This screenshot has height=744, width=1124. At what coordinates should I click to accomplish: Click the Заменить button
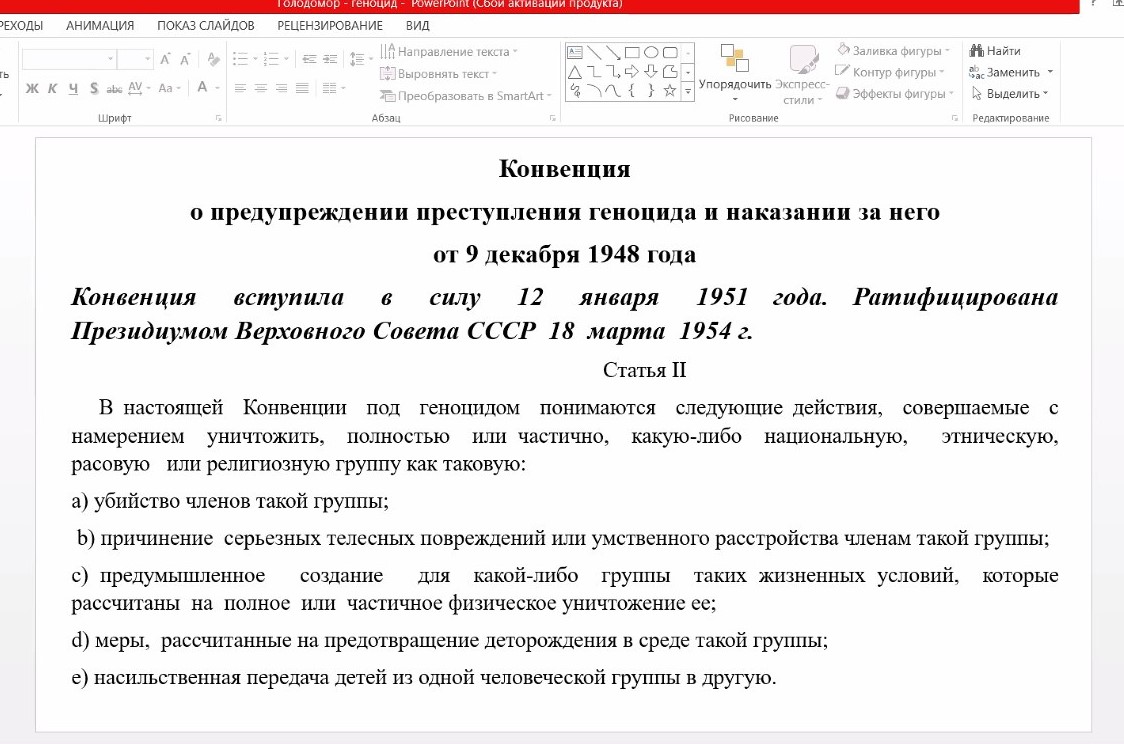pyautogui.click(x=1011, y=72)
